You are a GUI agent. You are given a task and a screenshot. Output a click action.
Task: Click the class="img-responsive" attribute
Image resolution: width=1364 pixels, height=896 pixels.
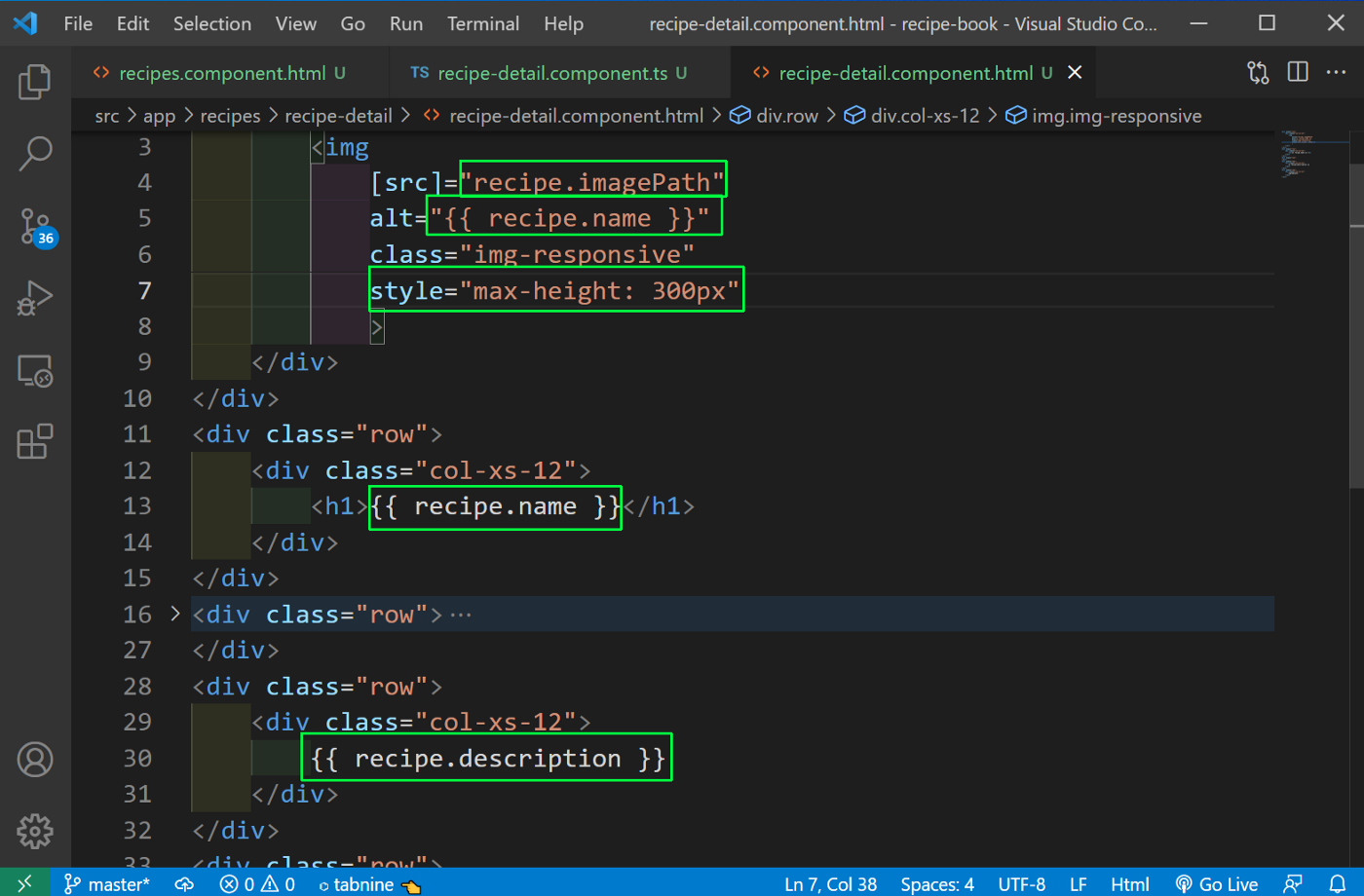[x=532, y=254]
